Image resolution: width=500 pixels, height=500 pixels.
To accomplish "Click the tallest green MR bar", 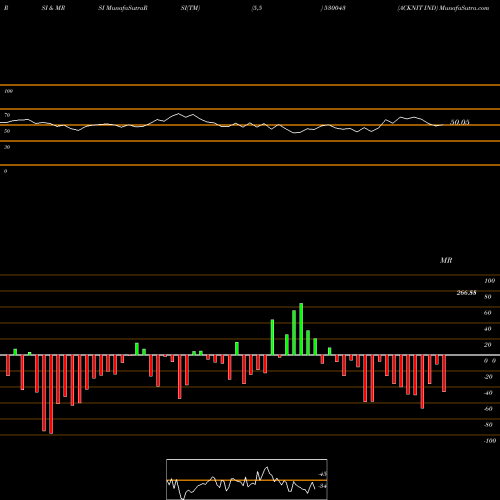I will (301, 329).
